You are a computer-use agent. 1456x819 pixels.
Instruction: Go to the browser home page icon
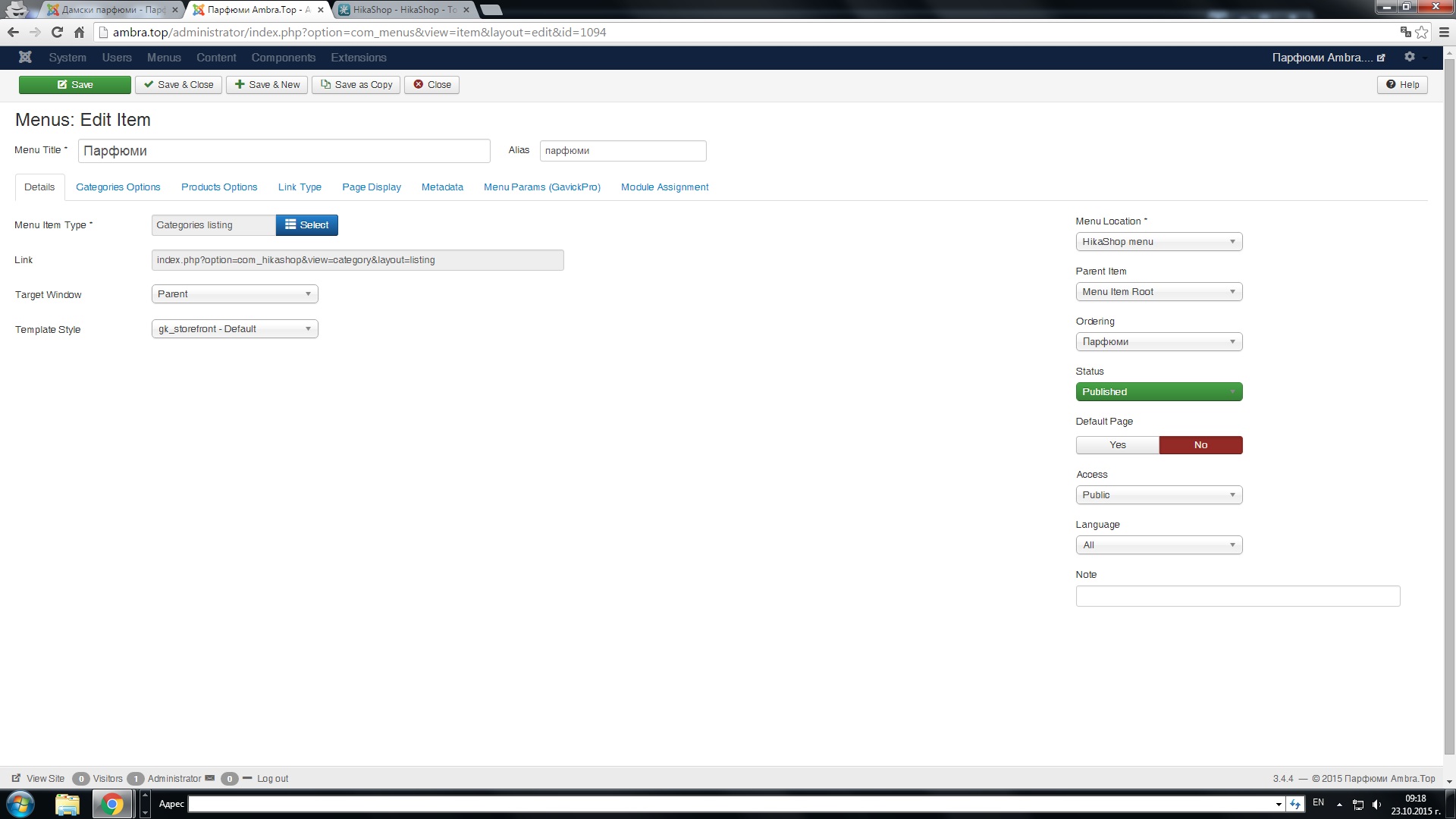pyautogui.click(x=79, y=32)
